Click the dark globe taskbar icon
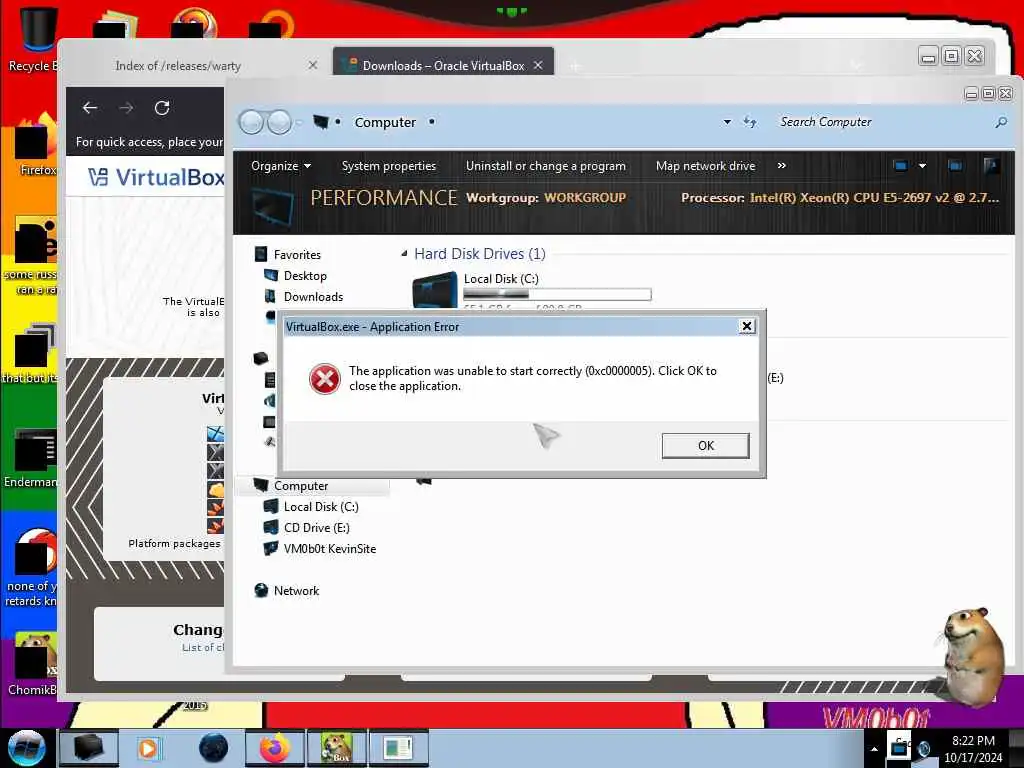 pyautogui.click(x=213, y=748)
